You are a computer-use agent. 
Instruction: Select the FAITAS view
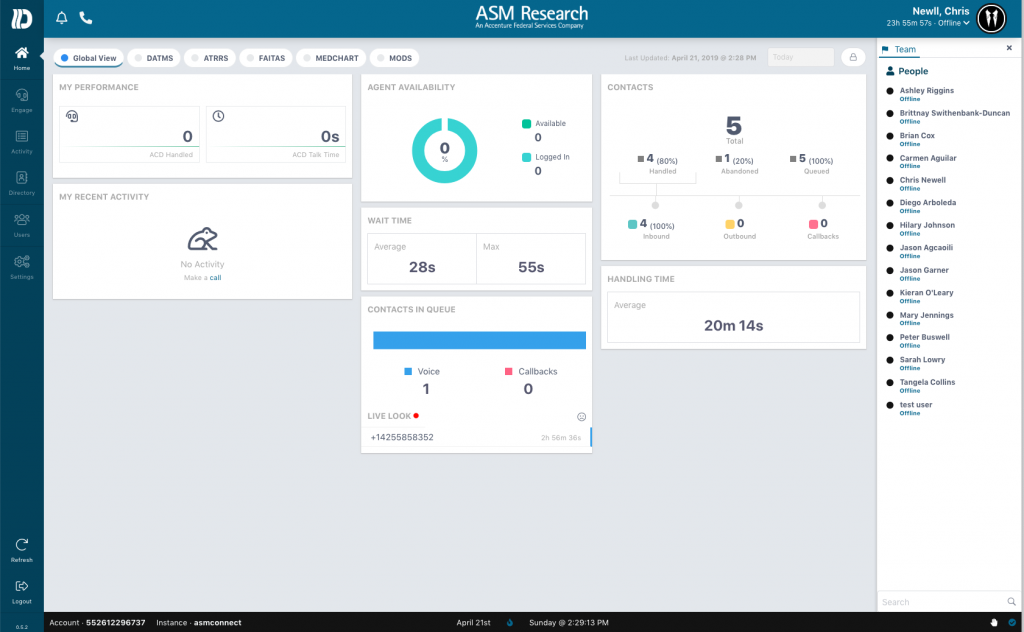coord(266,58)
